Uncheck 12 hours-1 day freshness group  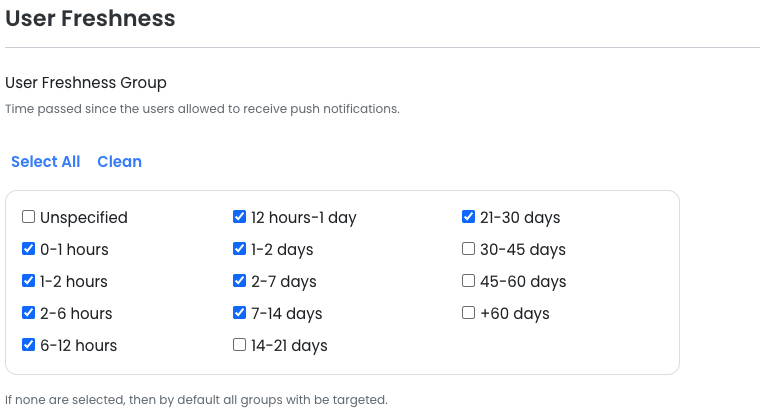coord(239,217)
